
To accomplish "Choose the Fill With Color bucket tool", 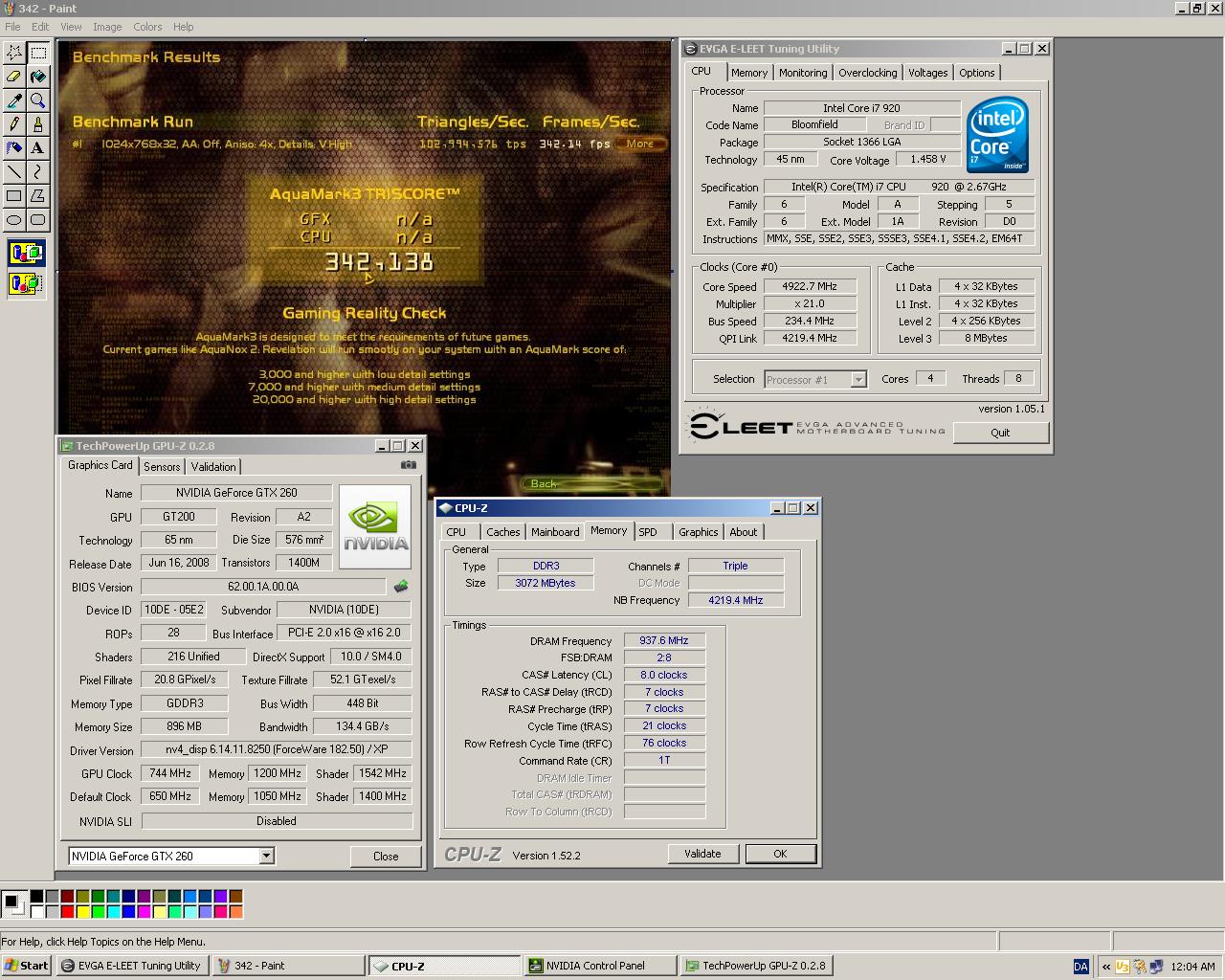I will tap(38, 77).
